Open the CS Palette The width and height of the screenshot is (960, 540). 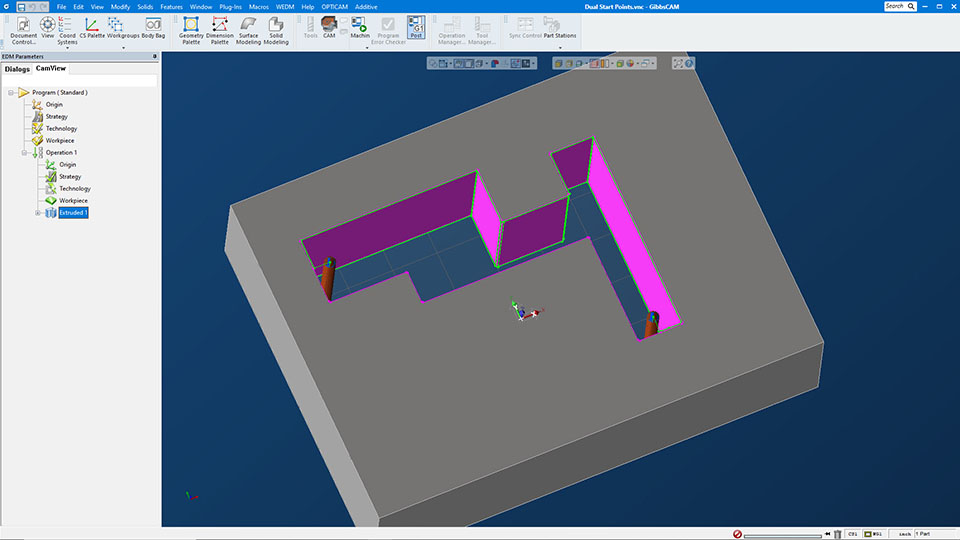click(x=91, y=28)
